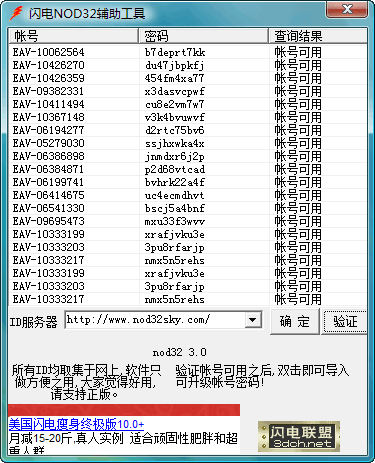Select the row with password mxu33f3wvv
Viewport: 375px width, 463px height.
(x=188, y=221)
